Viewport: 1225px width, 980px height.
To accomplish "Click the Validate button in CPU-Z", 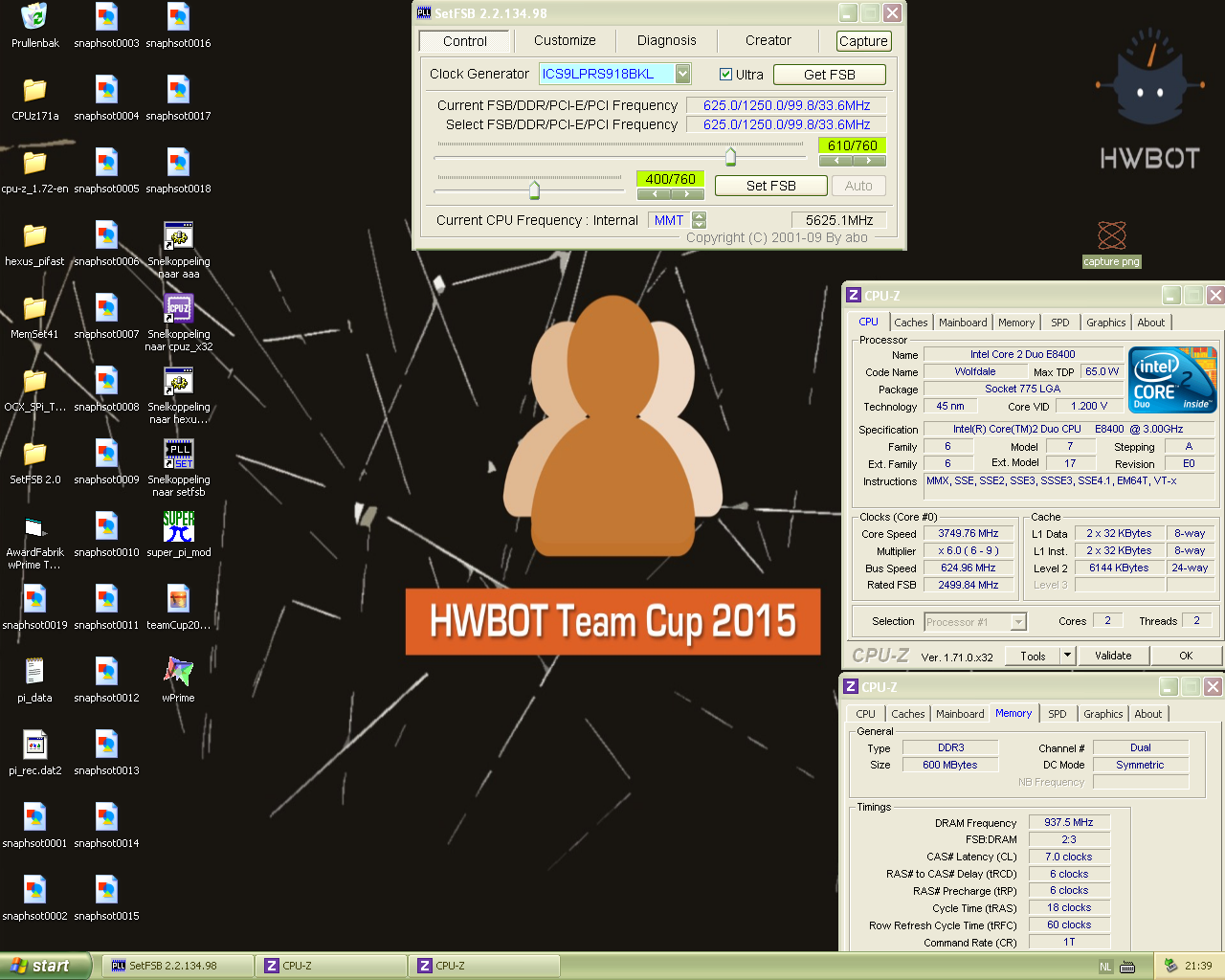I will point(1113,656).
